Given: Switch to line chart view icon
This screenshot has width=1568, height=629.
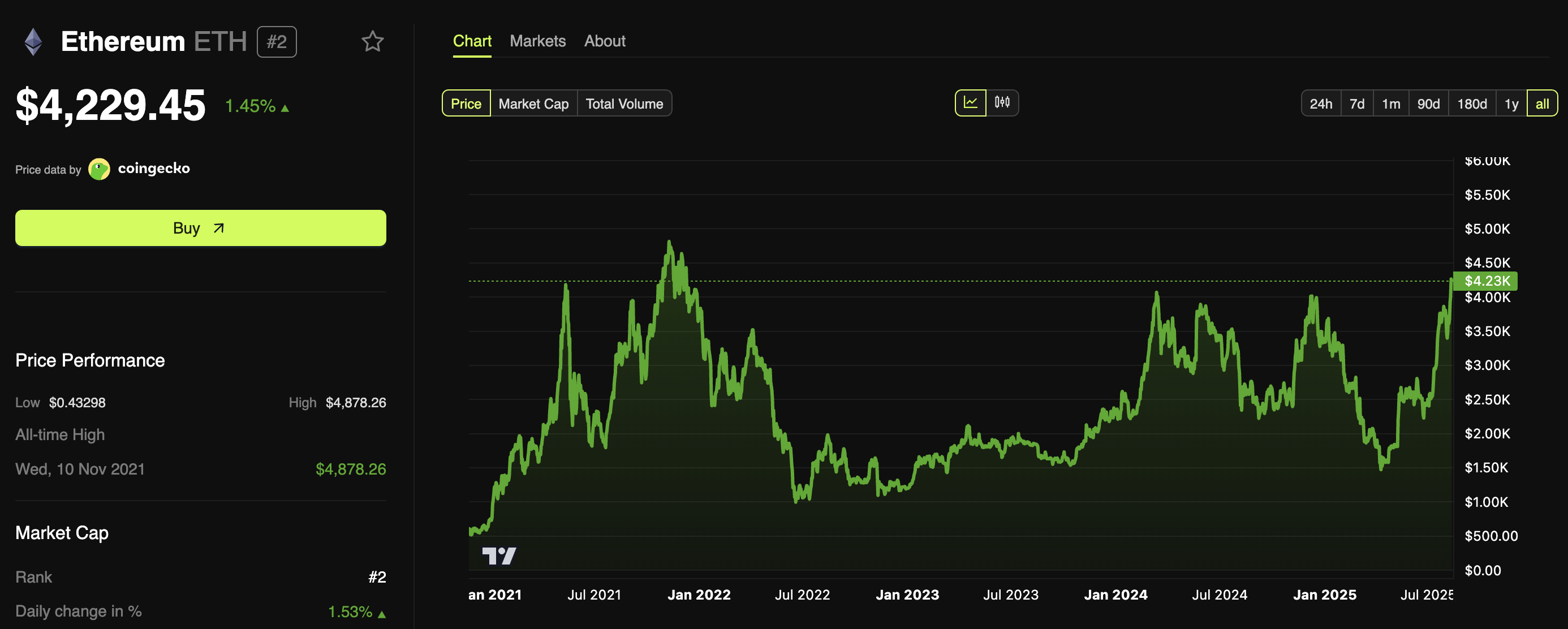Looking at the screenshot, I should point(970,103).
